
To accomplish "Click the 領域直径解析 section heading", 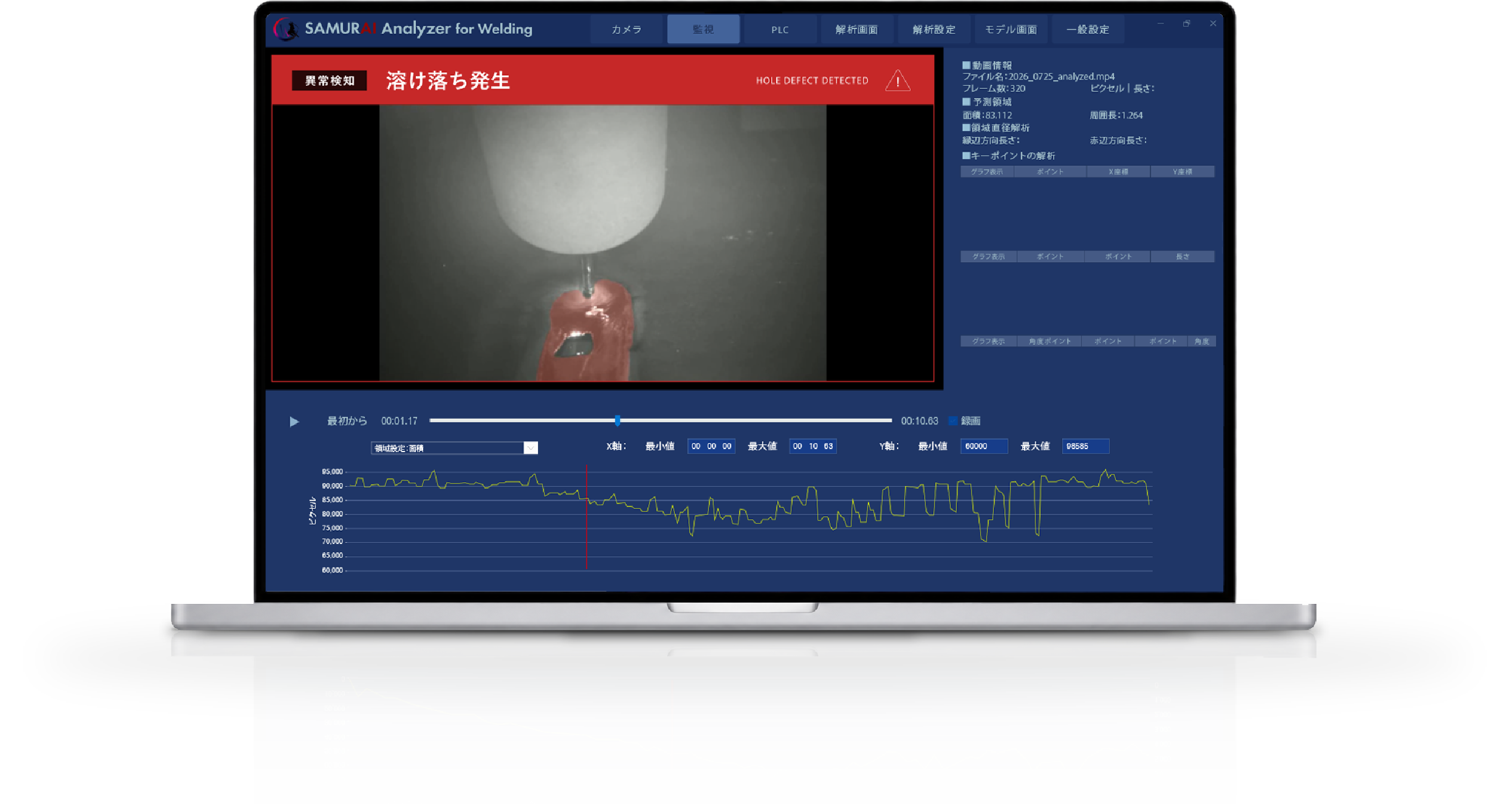I will pos(996,128).
